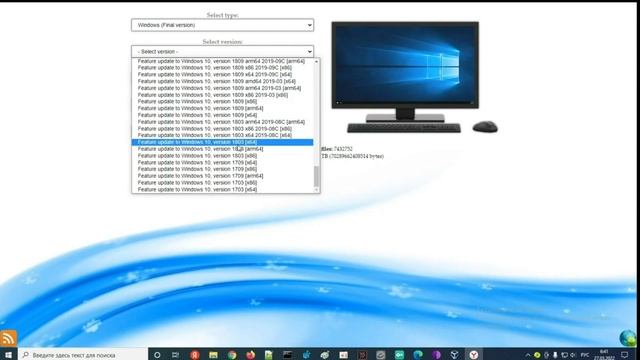
Task: Choose version 1809 x86 2019-09C [x86]
Action: tap(222, 68)
